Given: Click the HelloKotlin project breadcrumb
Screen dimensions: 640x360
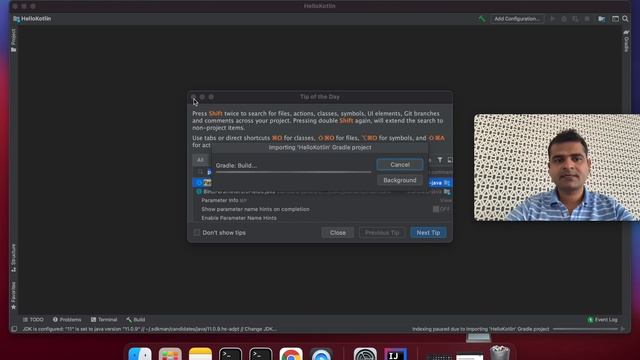Looking at the screenshot, I should [32, 19].
